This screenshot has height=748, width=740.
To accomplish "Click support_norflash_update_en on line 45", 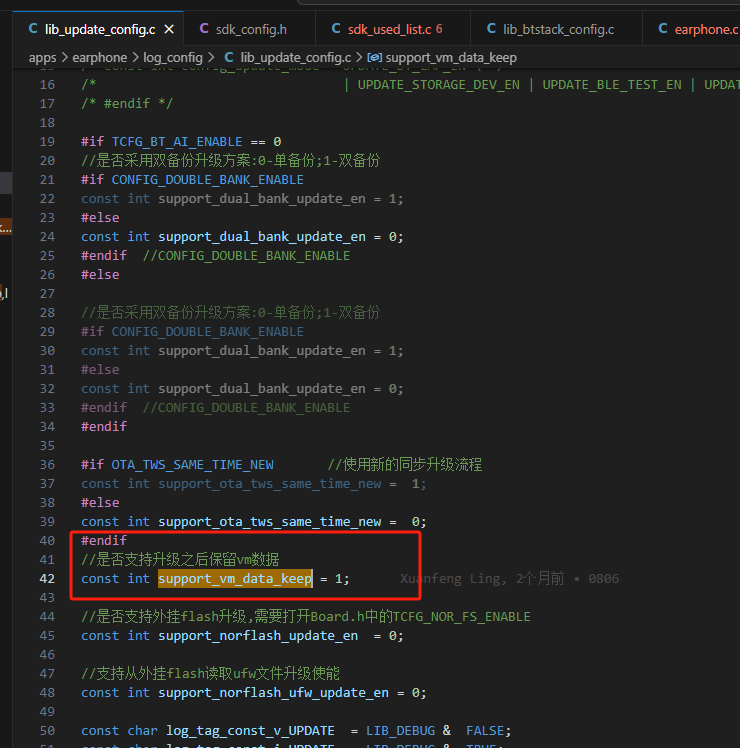I will (x=258, y=636).
